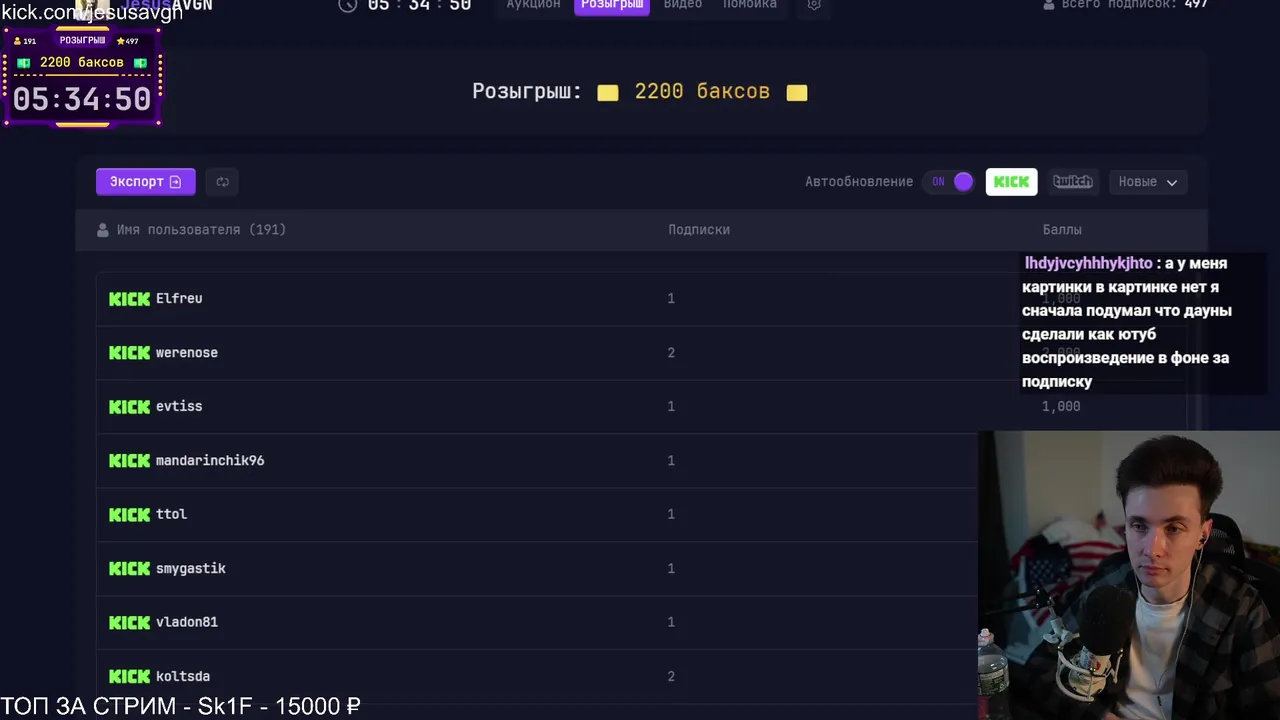
Task: Select the Kick platform filter
Action: coord(1011,182)
